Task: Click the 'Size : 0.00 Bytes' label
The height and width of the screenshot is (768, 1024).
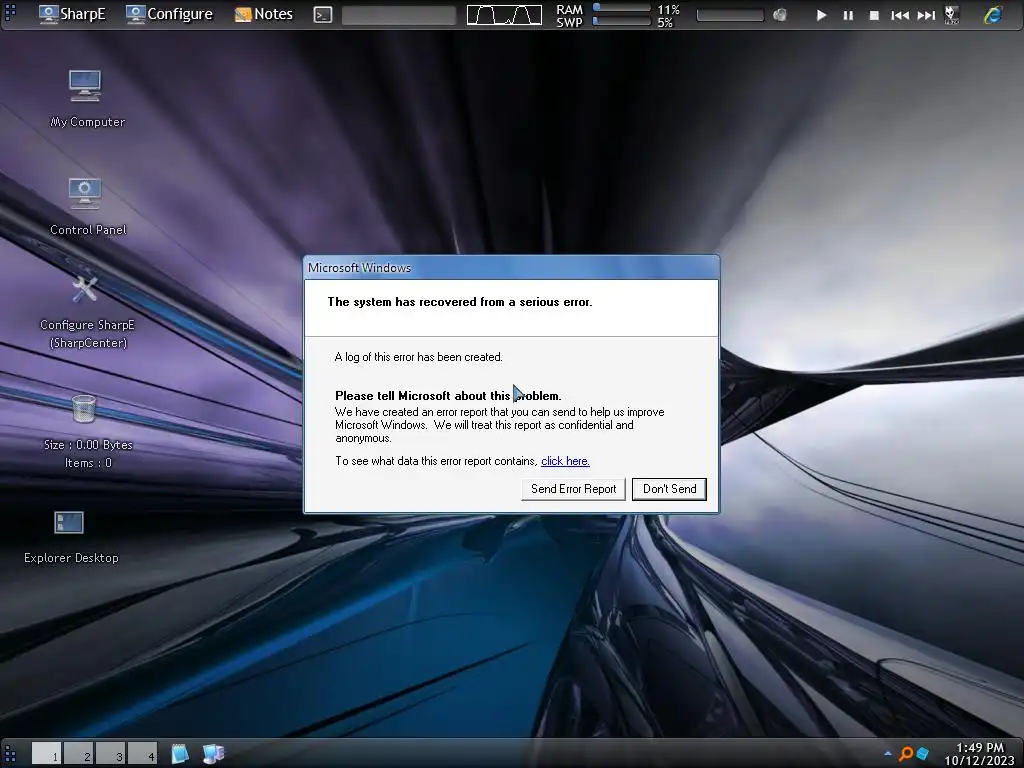Action: (88, 445)
